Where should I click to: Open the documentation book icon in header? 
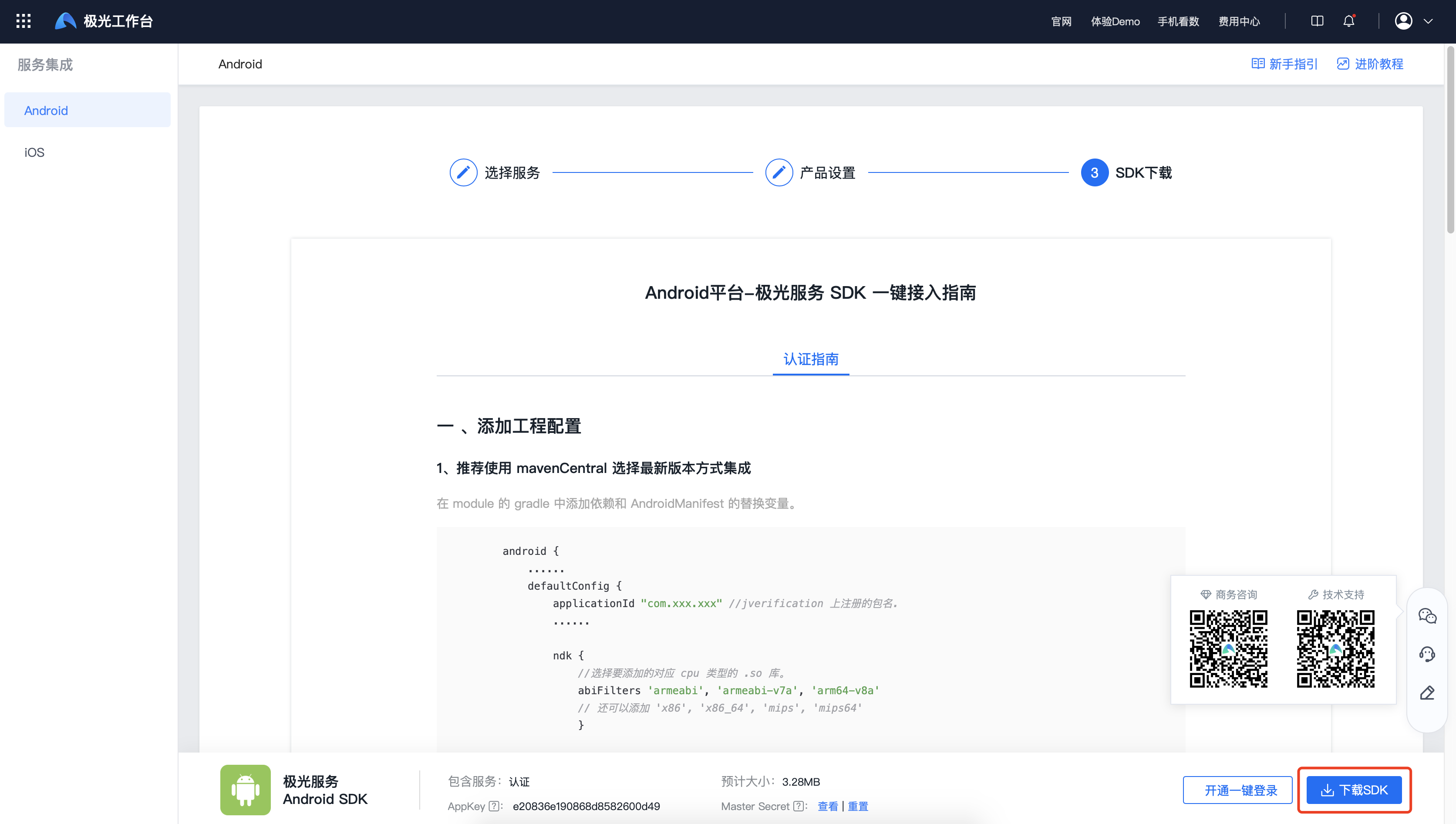[x=1317, y=21]
